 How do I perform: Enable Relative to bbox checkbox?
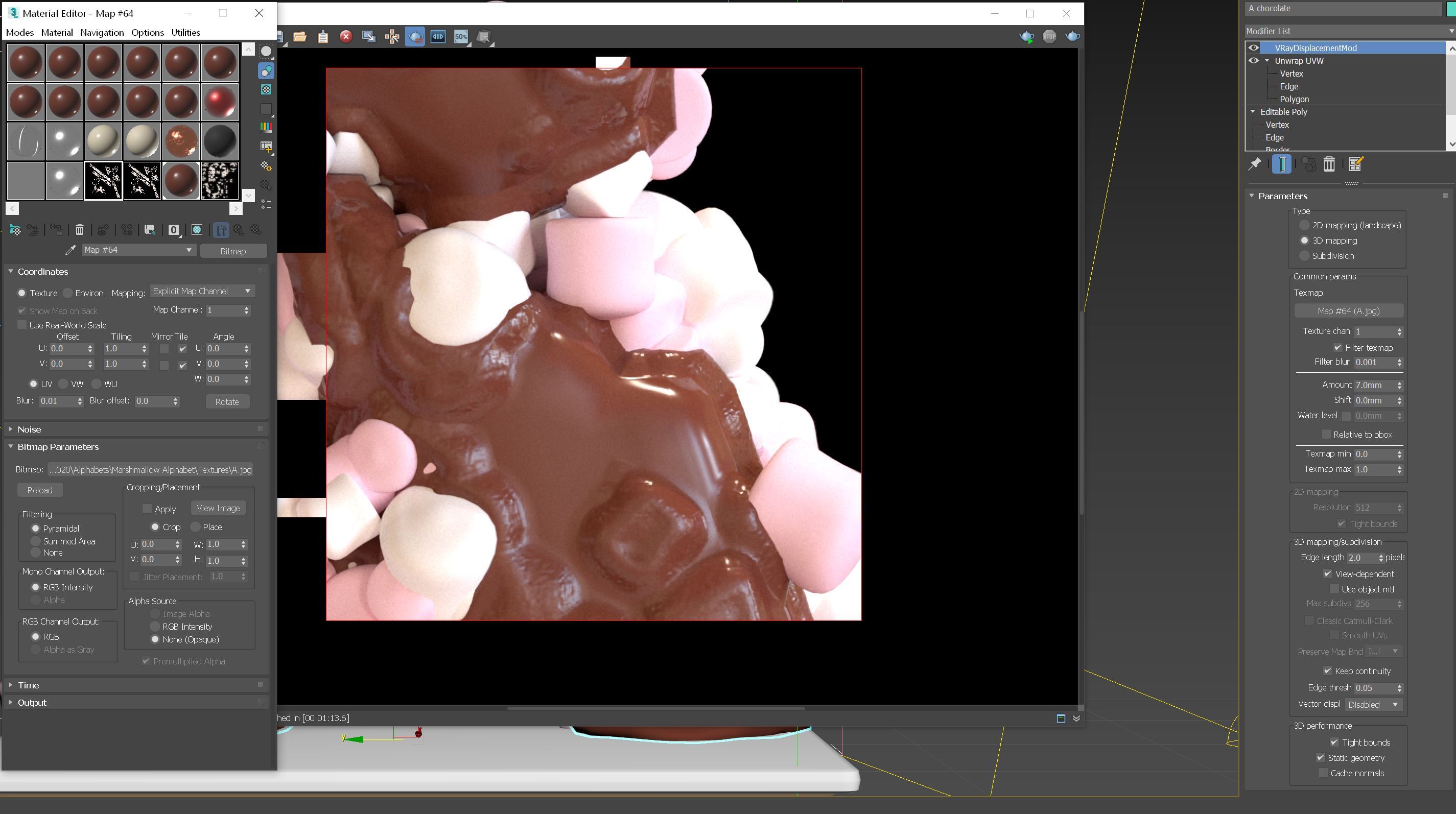[1325, 435]
